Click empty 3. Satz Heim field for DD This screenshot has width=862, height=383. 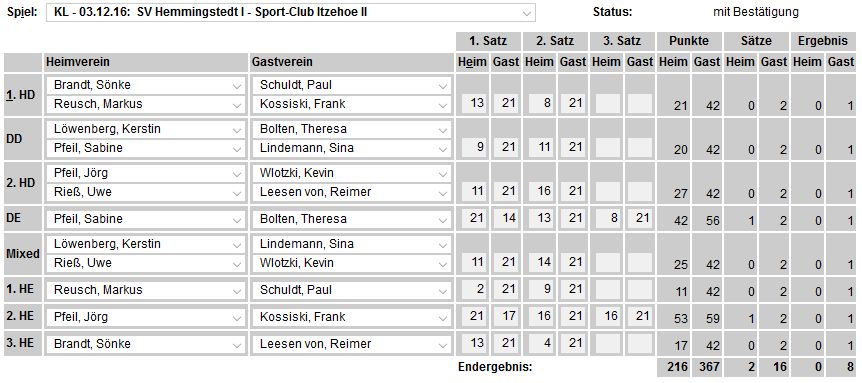tap(607, 147)
